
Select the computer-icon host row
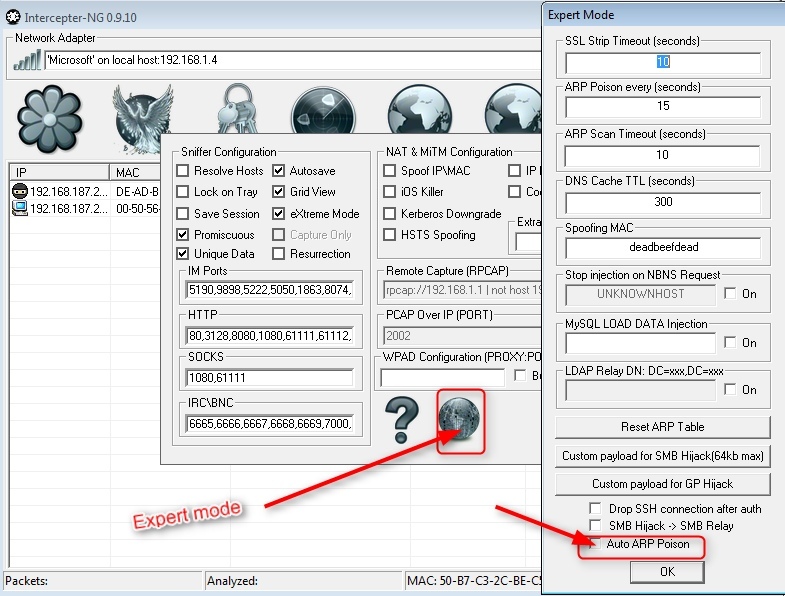(x=60, y=208)
